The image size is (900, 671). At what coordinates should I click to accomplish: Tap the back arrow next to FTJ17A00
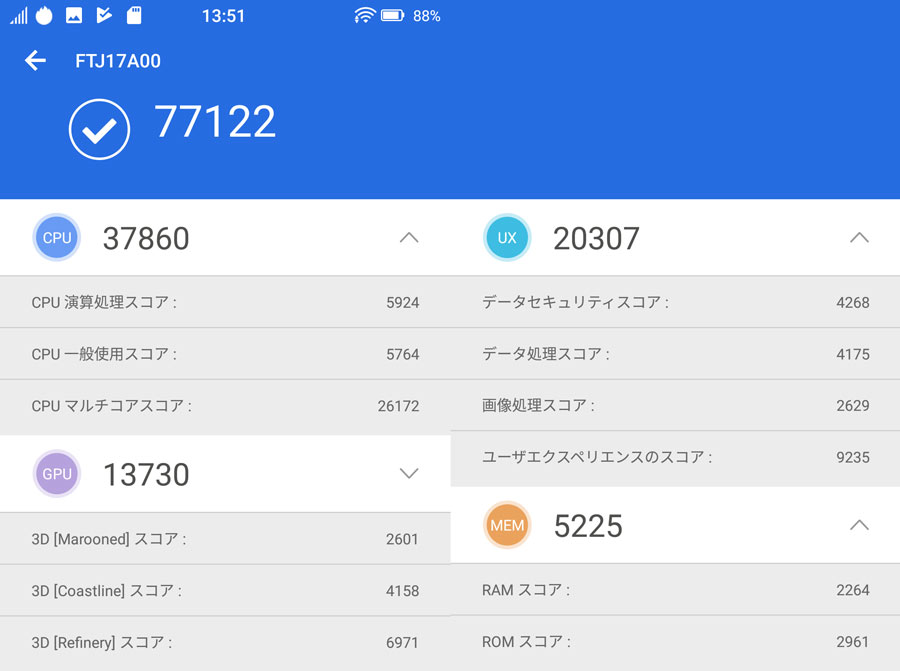tap(35, 60)
